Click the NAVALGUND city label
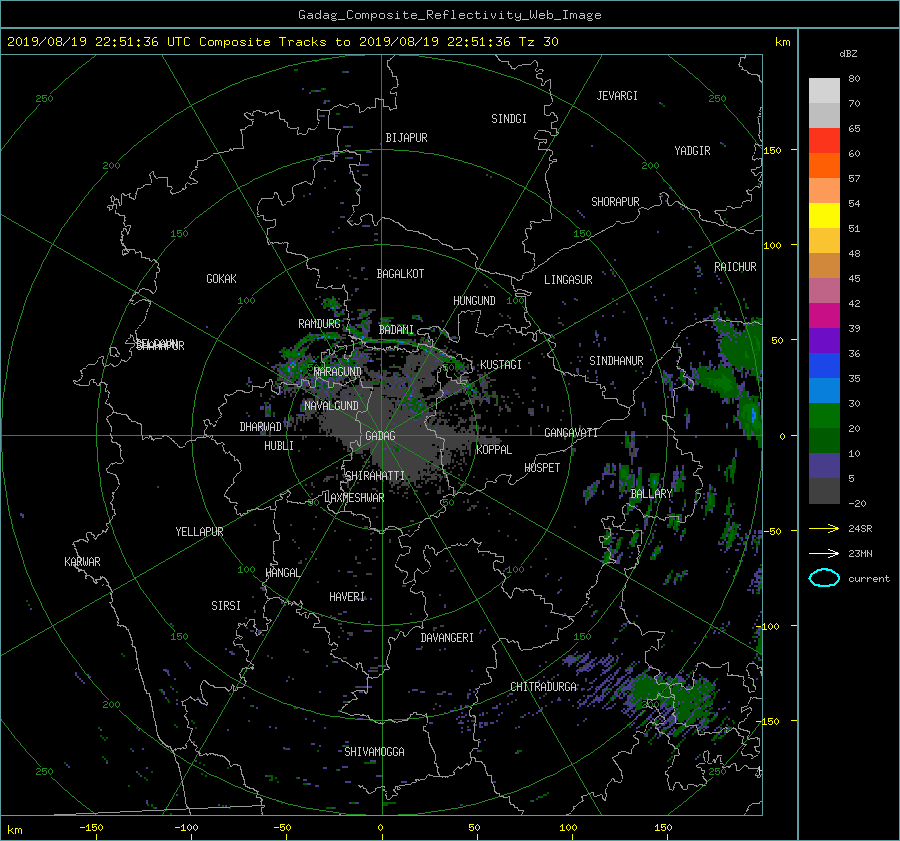 click(331, 406)
